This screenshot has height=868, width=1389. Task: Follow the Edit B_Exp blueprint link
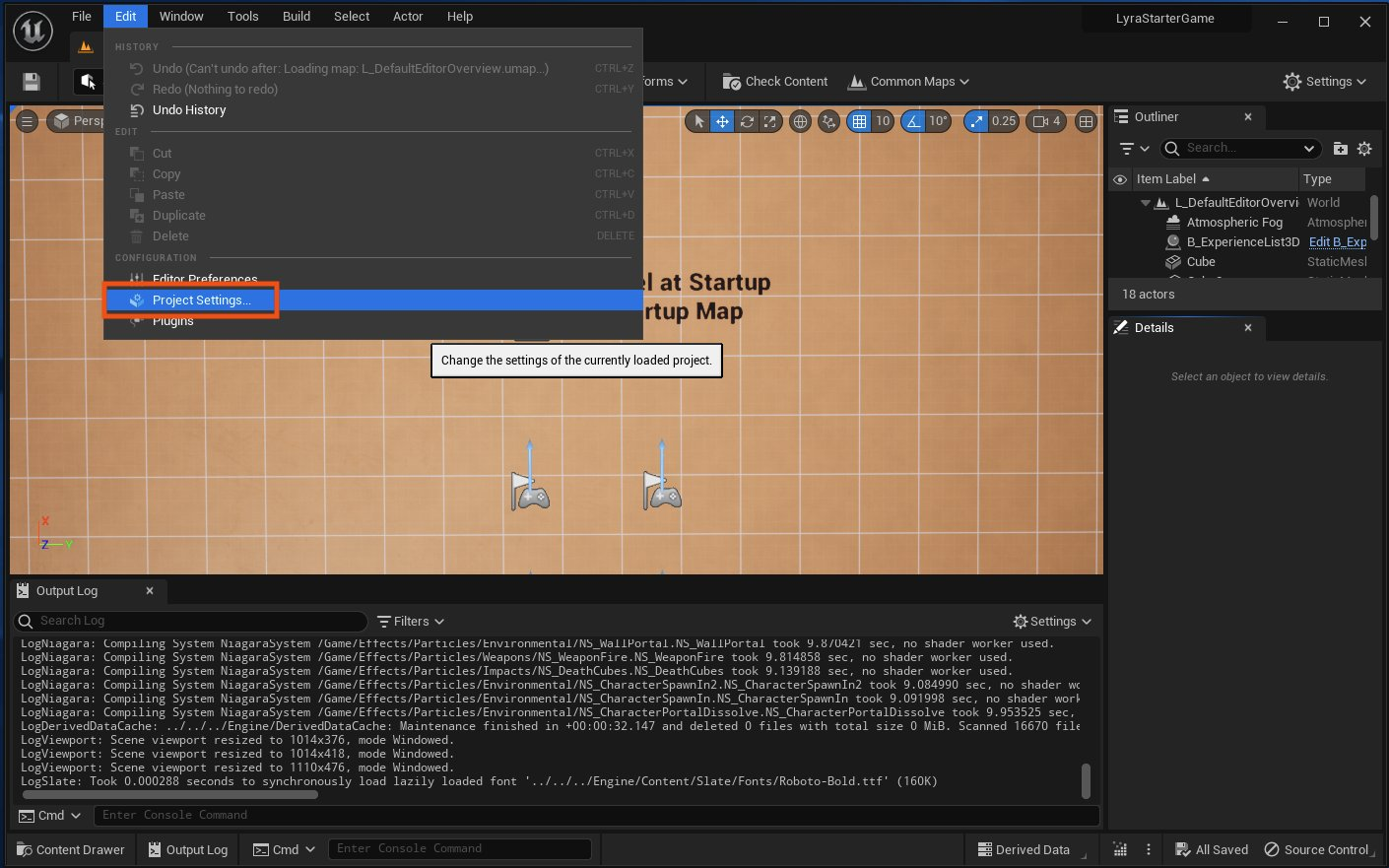1338,242
